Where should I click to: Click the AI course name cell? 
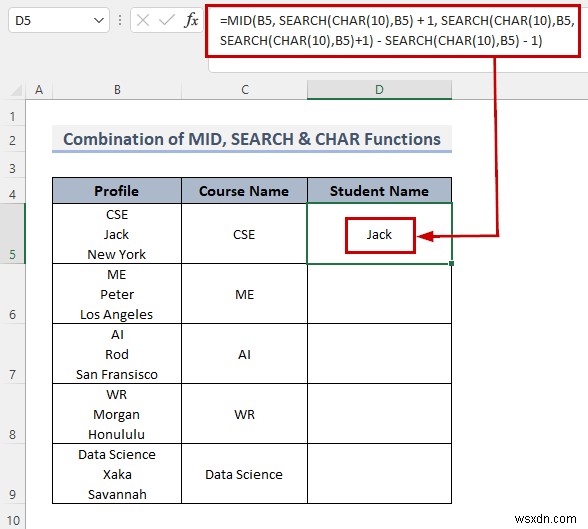tap(244, 354)
